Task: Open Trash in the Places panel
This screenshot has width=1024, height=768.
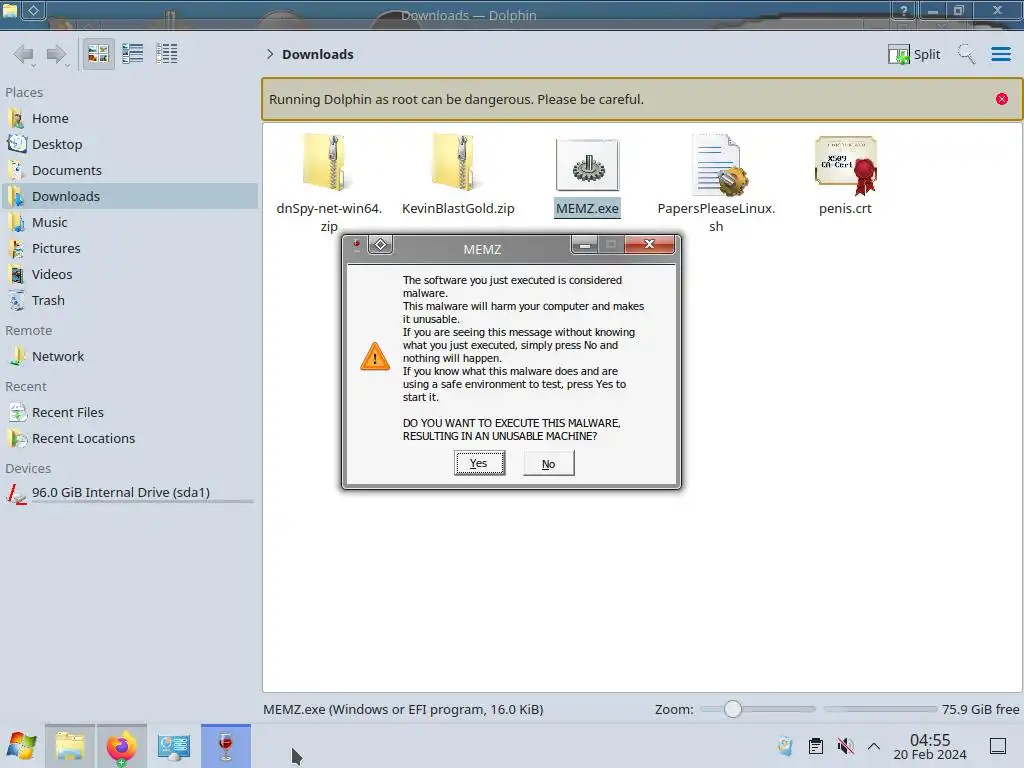Action: (x=129, y=300)
